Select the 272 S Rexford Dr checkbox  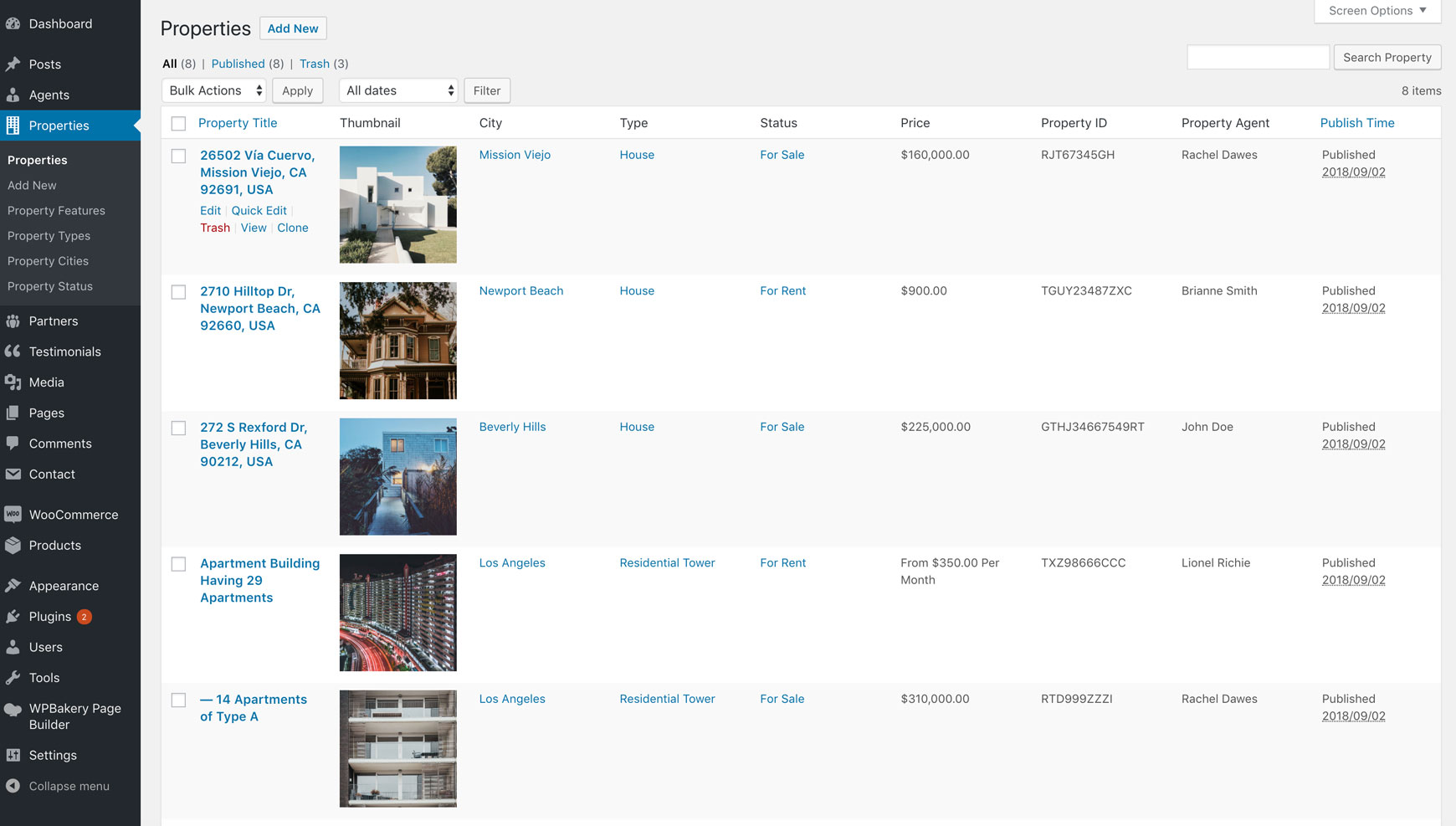pos(178,428)
